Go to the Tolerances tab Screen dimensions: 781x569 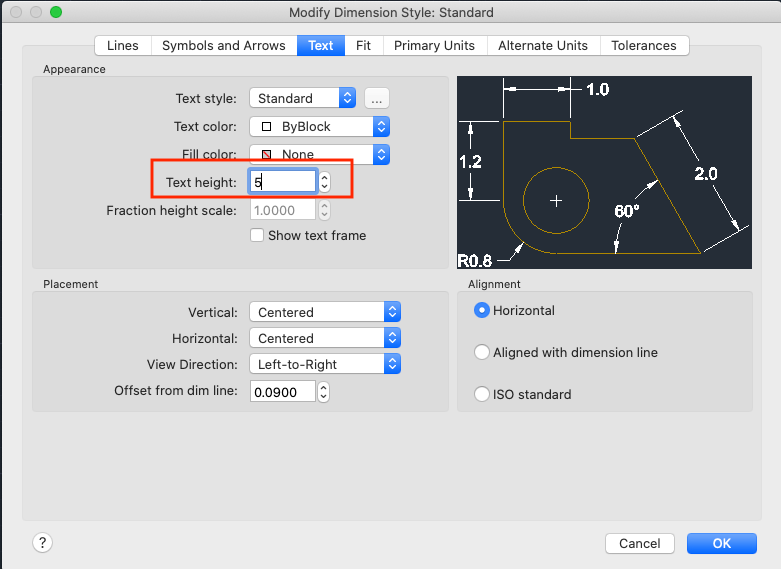point(644,45)
